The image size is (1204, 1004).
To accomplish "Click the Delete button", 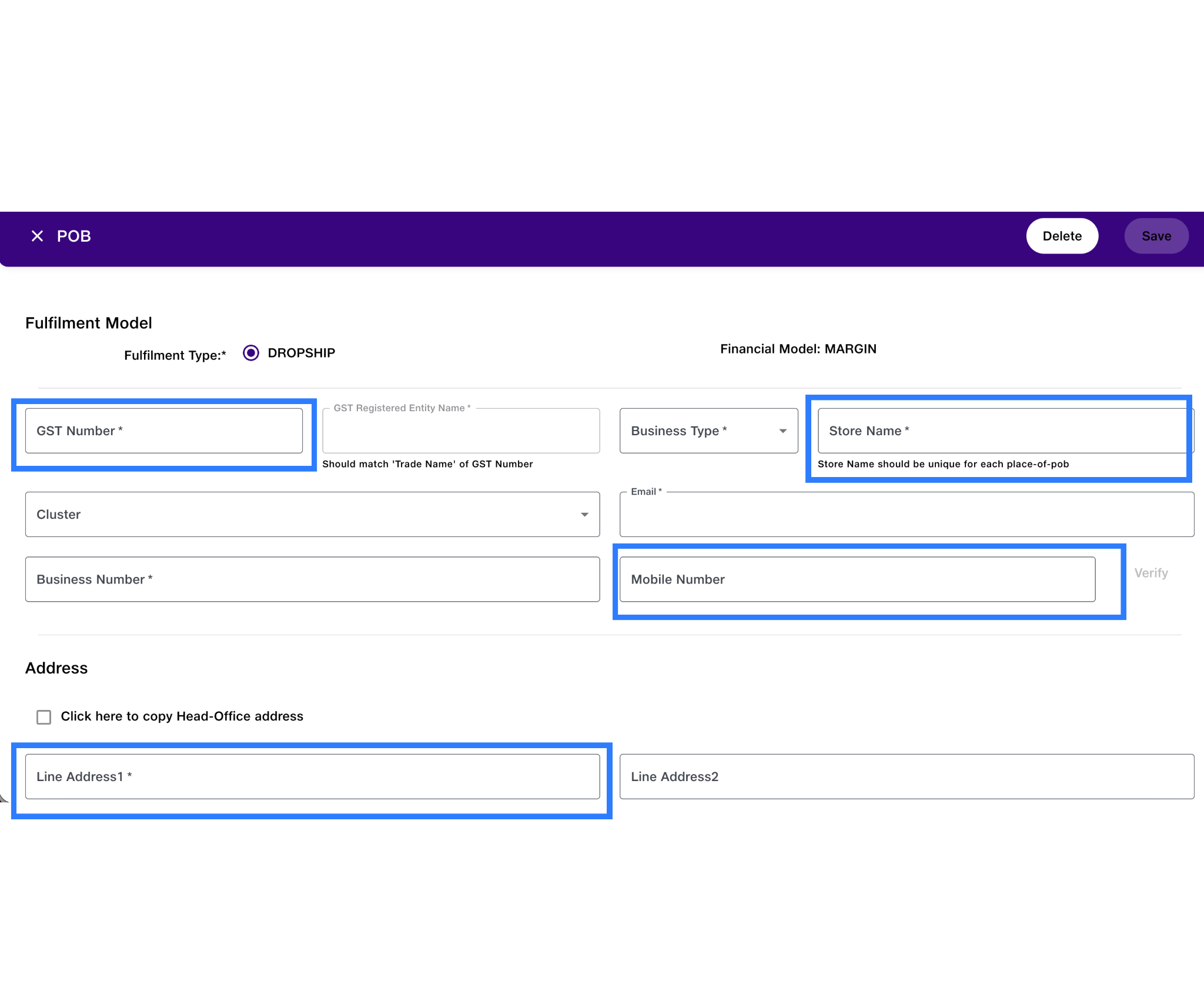I will (1062, 236).
